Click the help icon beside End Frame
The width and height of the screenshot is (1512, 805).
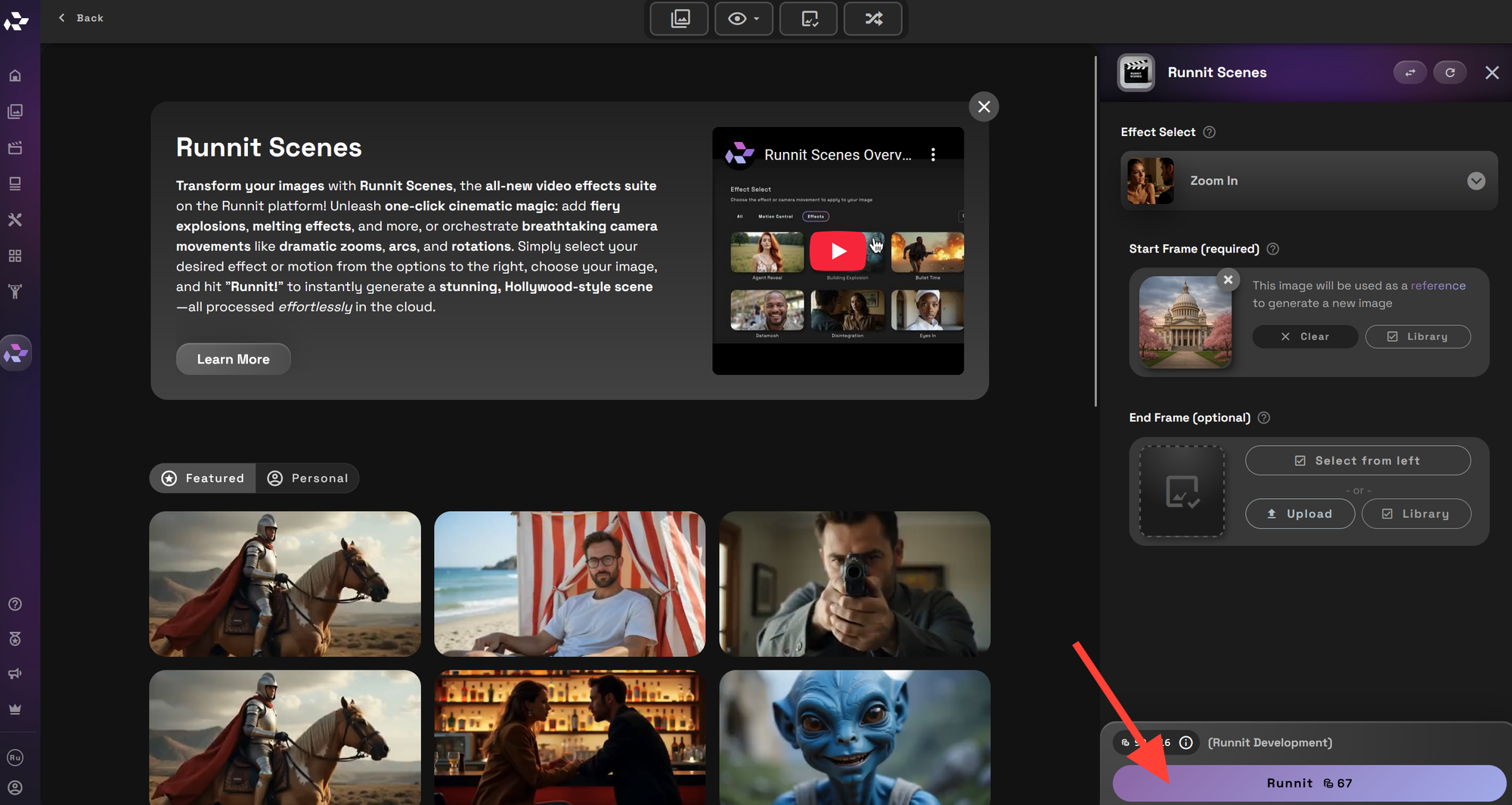[1263, 418]
